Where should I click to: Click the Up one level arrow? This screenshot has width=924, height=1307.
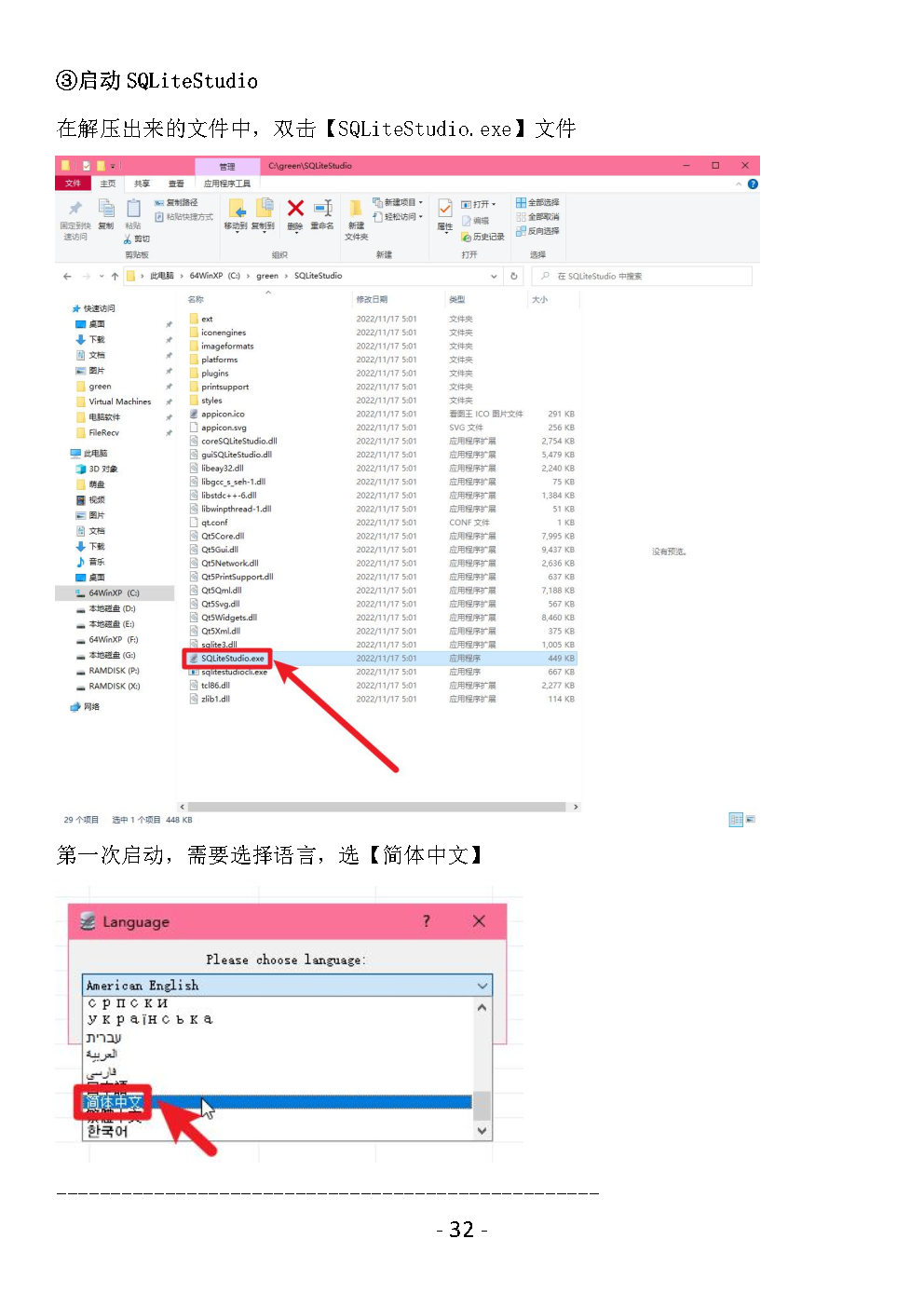115,277
